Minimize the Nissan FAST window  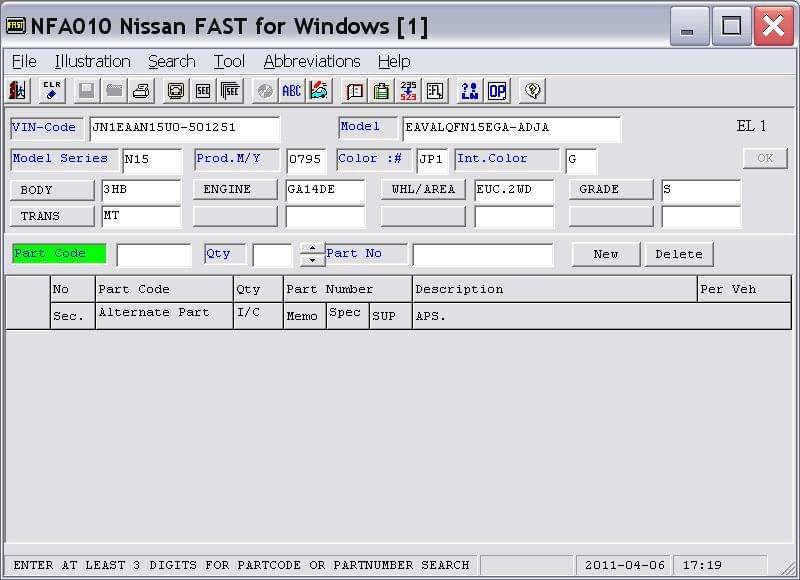[x=689, y=26]
